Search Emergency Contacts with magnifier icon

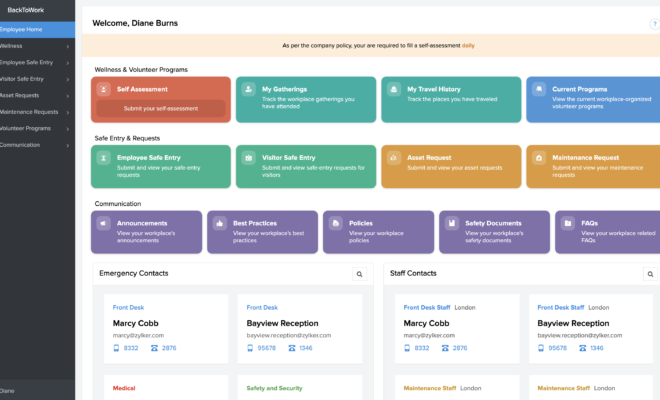pyautogui.click(x=359, y=274)
